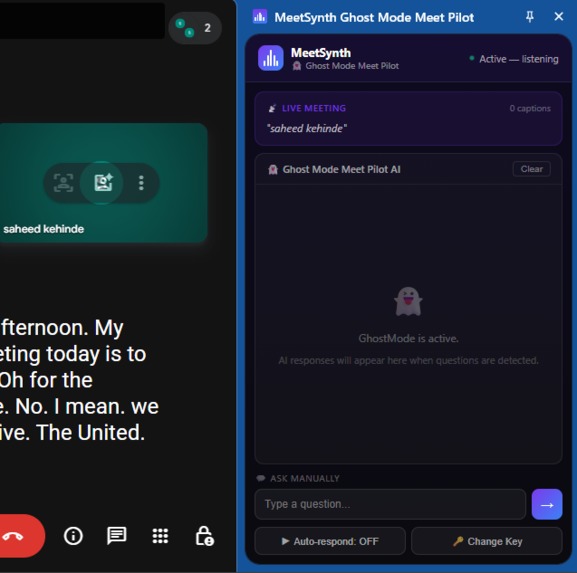Open meeting details info icon
The height and width of the screenshot is (573, 577).
point(73,536)
